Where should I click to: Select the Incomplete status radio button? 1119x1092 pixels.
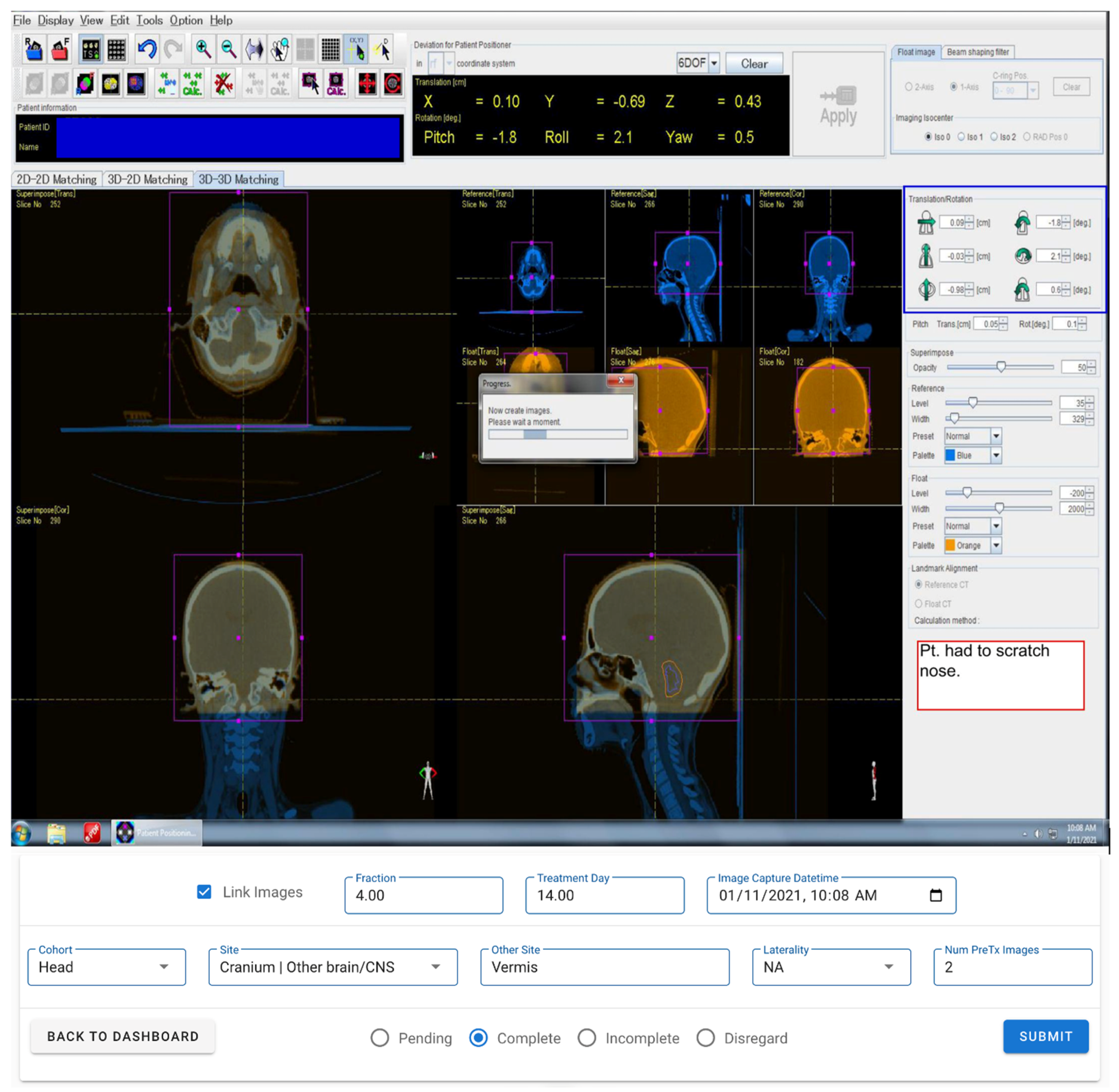[x=586, y=1038]
